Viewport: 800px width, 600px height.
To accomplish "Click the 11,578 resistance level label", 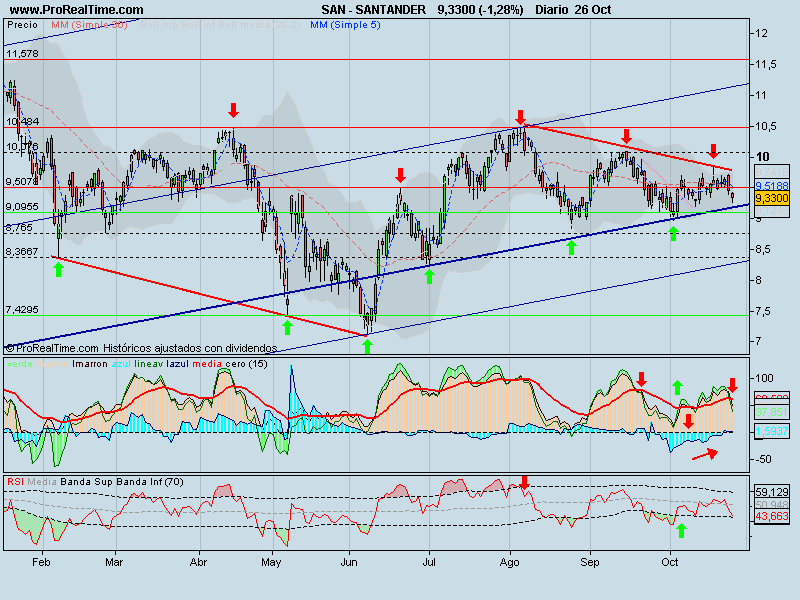I will point(22,54).
